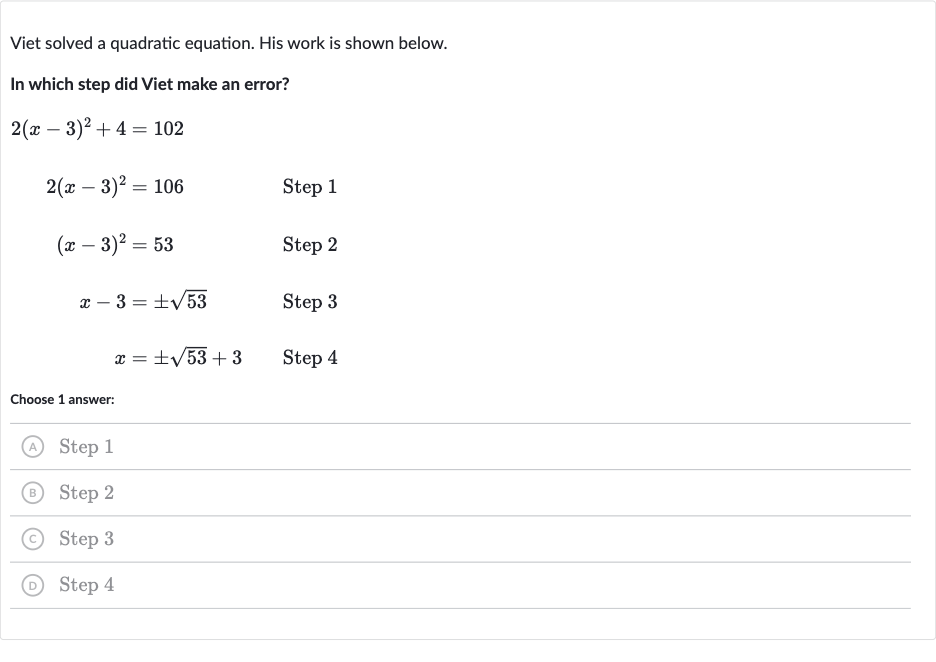Click the bold question about Viet's error

[x=150, y=84]
